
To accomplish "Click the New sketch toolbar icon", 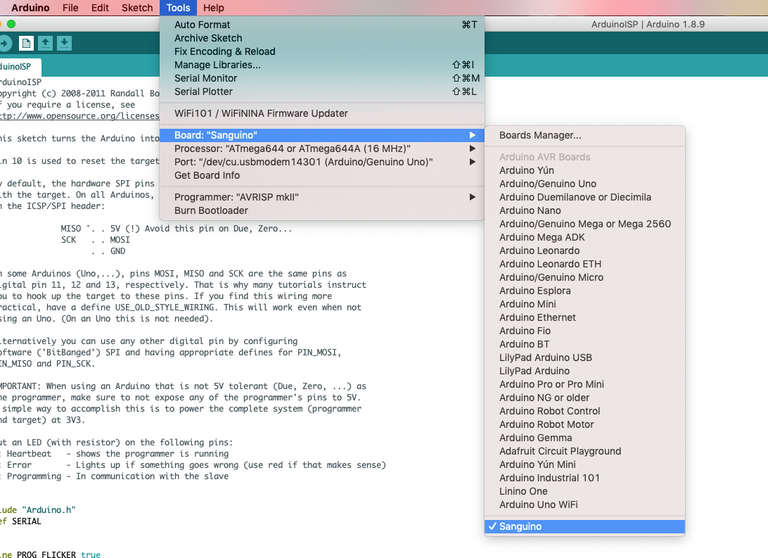I will [x=26, y=42].
